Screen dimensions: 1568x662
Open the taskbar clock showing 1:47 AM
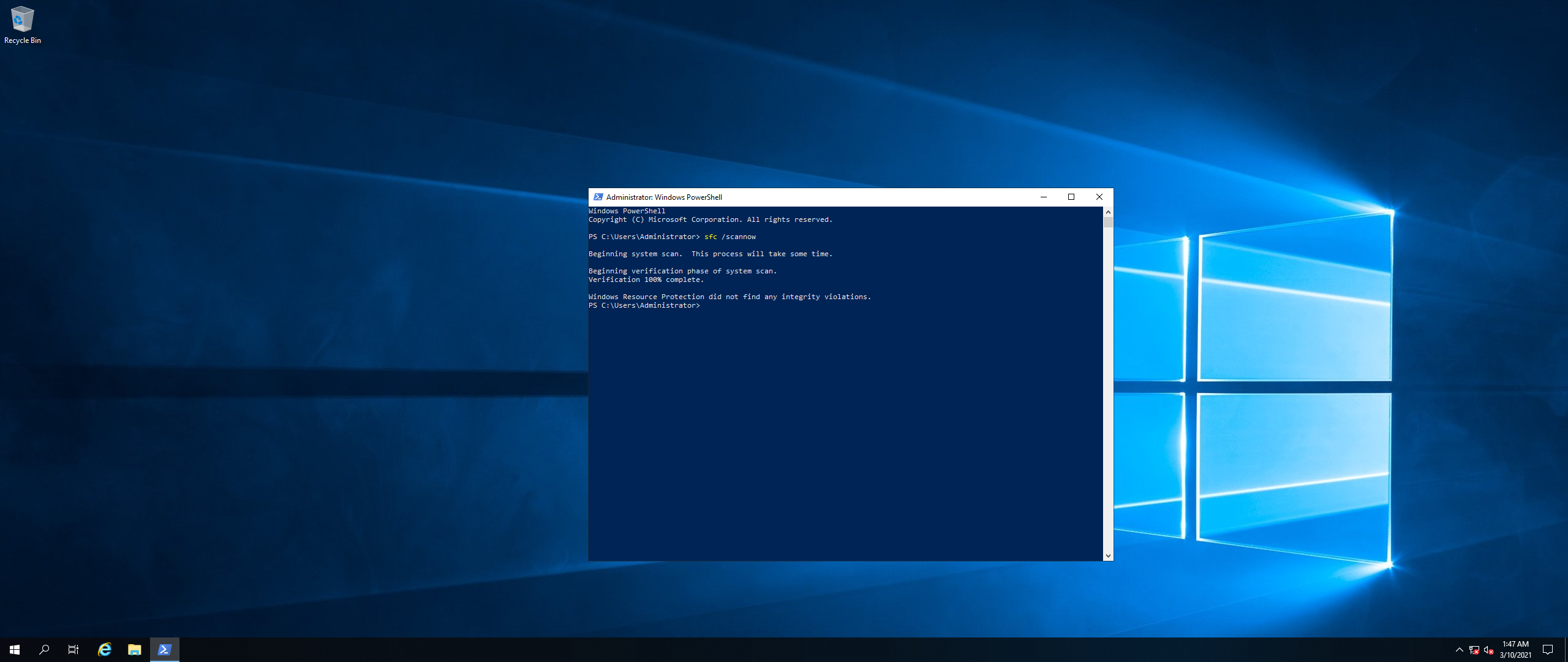pos(1515,650)
